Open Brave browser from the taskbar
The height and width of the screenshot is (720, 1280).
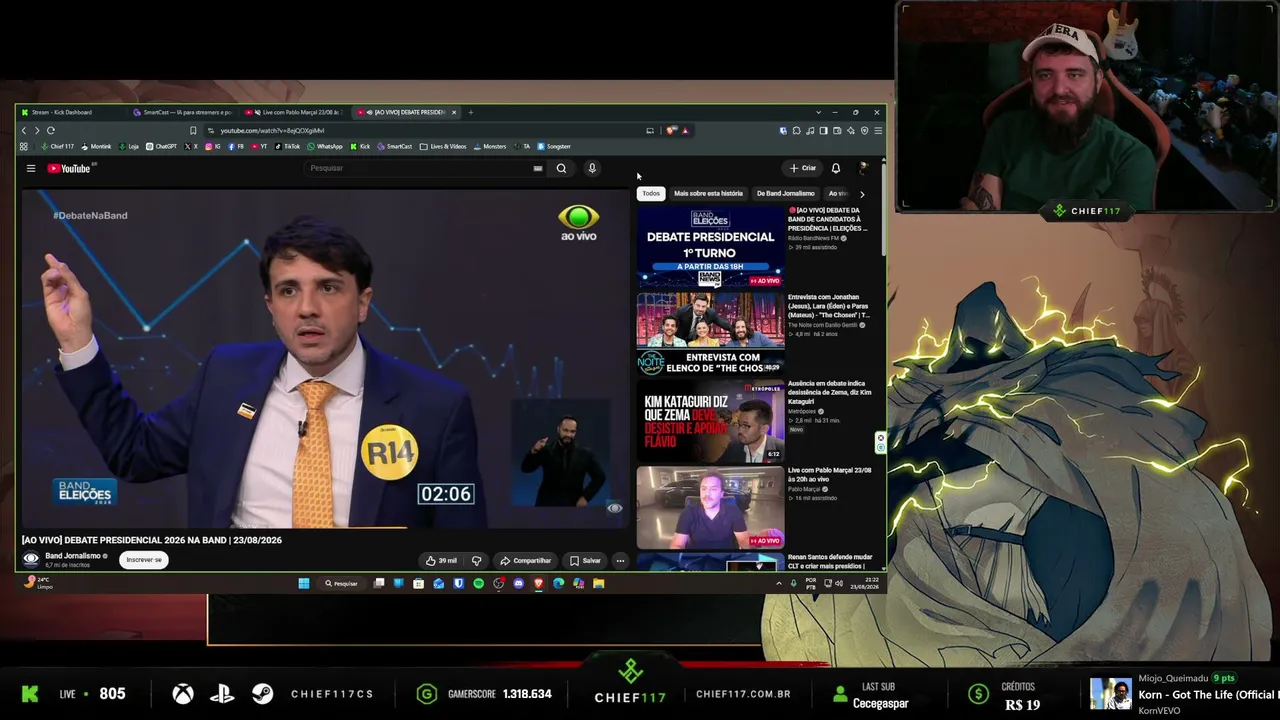(538, 583)
